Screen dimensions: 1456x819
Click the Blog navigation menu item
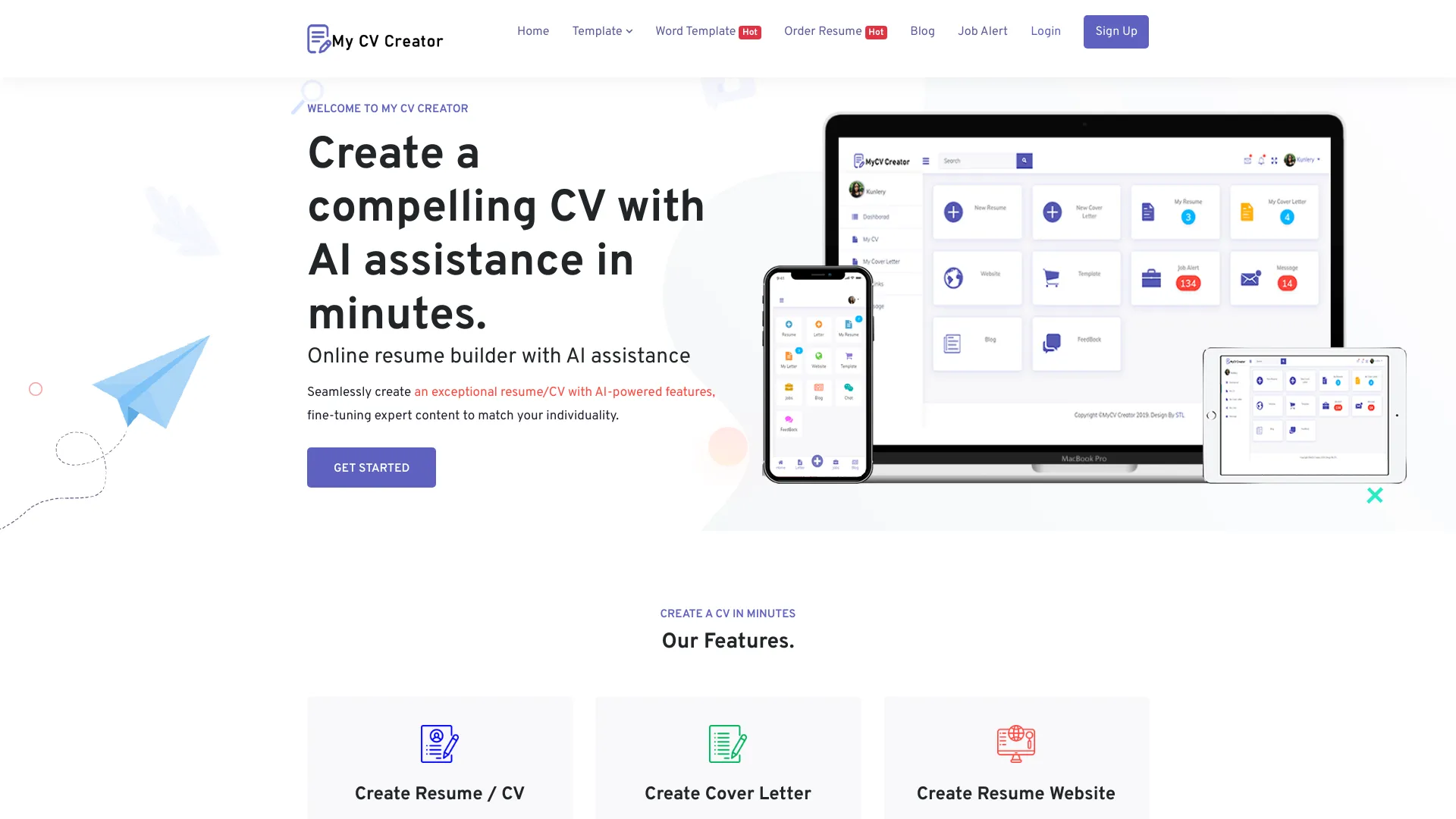tap(922, 31)
